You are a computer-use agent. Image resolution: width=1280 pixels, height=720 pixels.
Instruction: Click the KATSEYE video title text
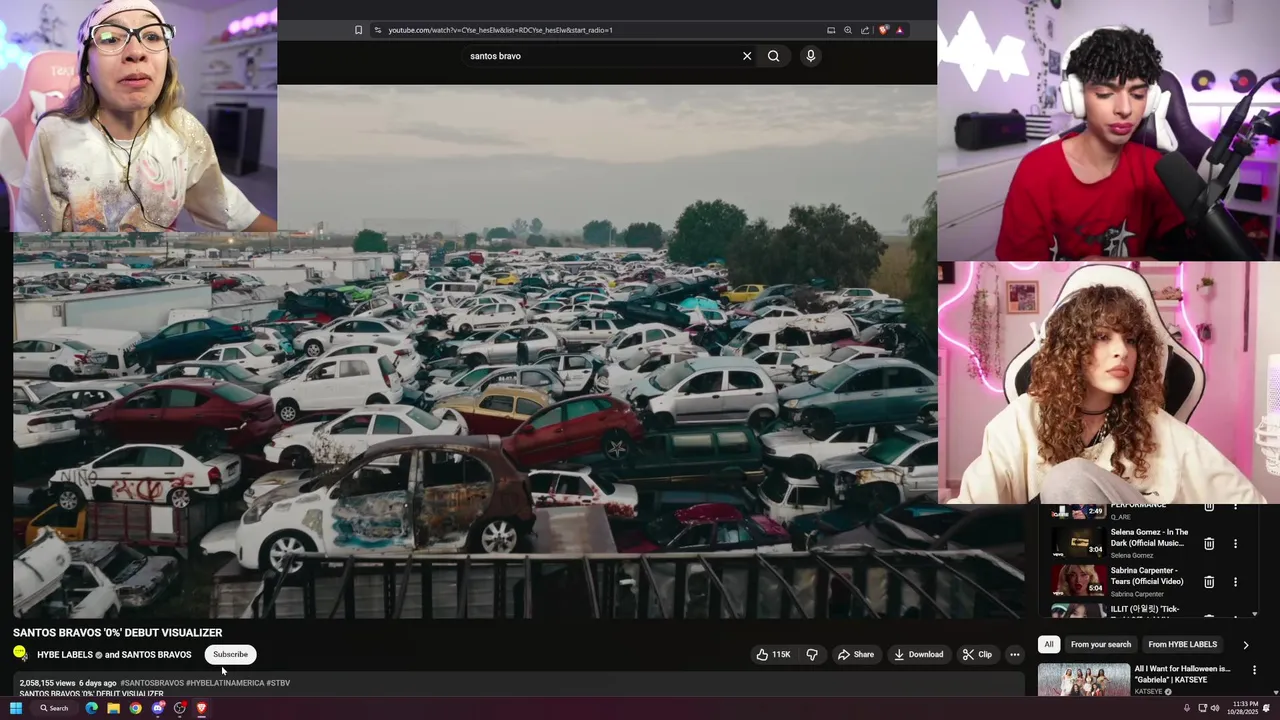[x=1182, y=674]
